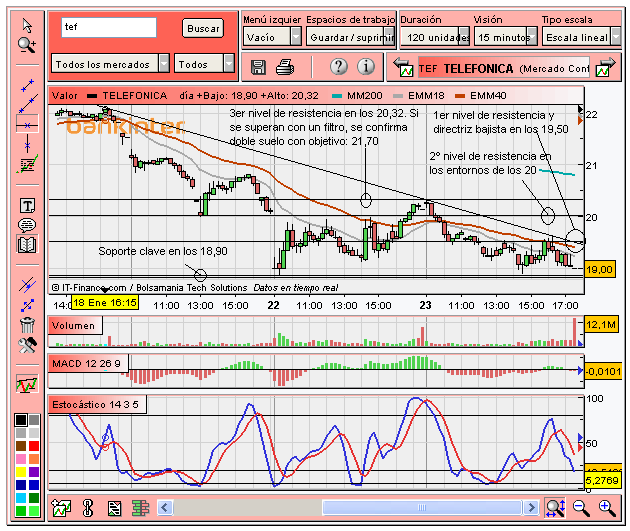Click the 'MM200' legend entry

358,96
